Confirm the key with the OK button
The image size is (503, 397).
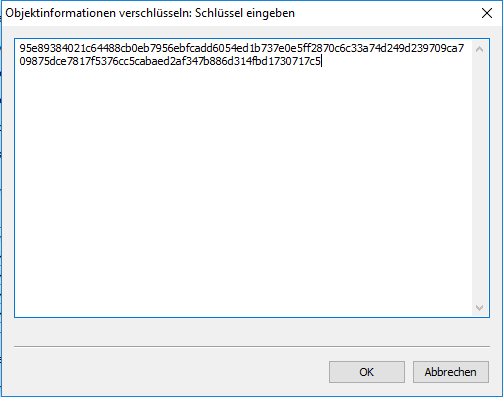click(367, 372)
